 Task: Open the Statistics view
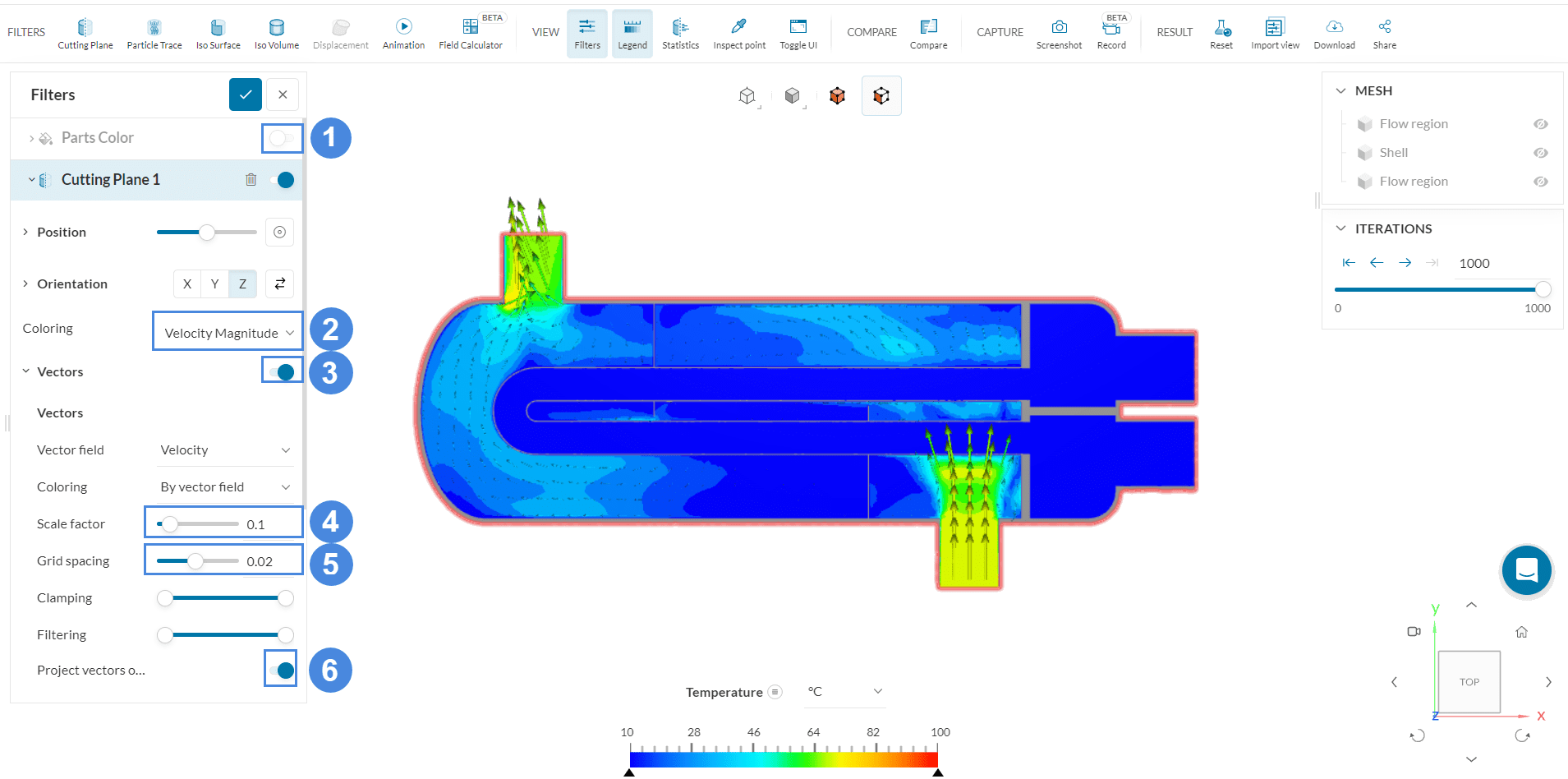click(x=680, y=34)
